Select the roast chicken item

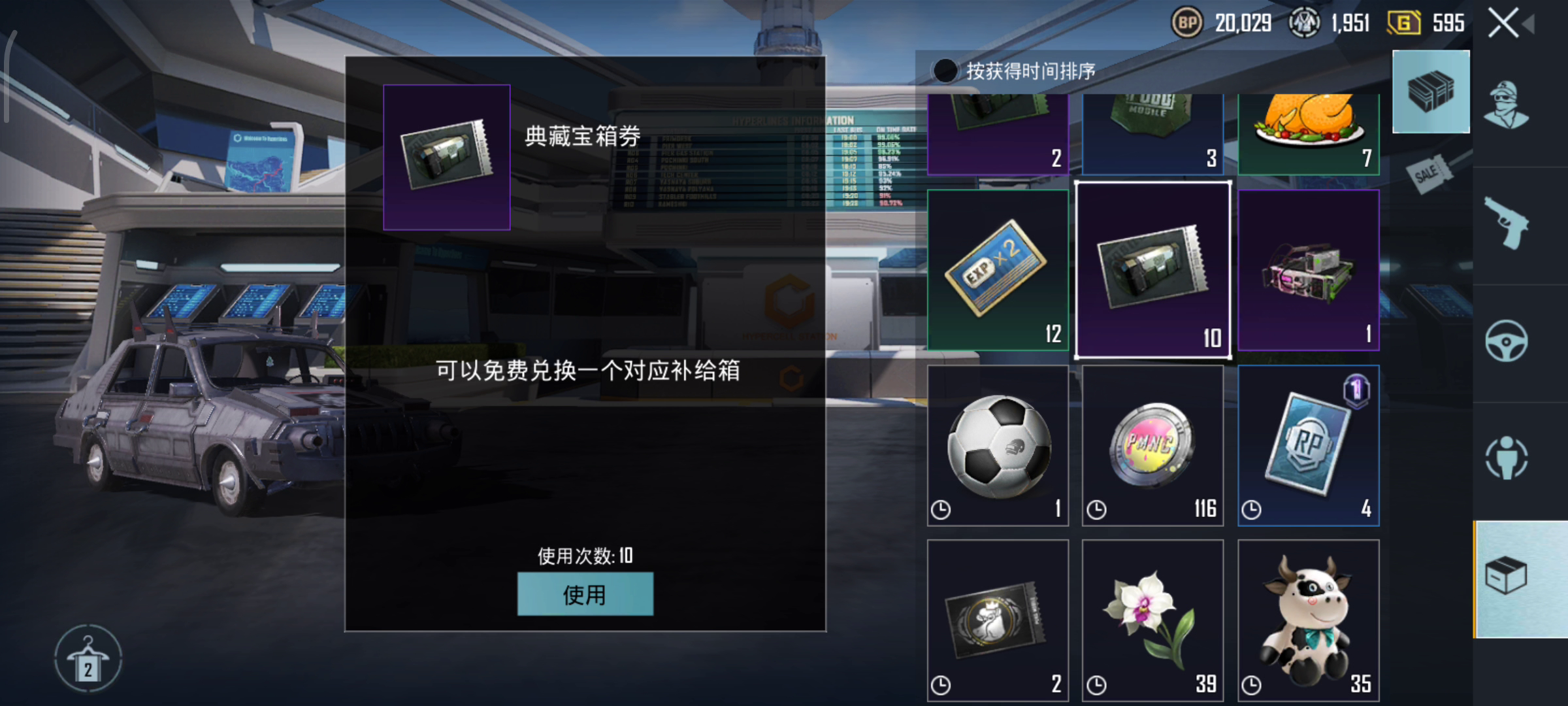click(x=1309, y=134)
